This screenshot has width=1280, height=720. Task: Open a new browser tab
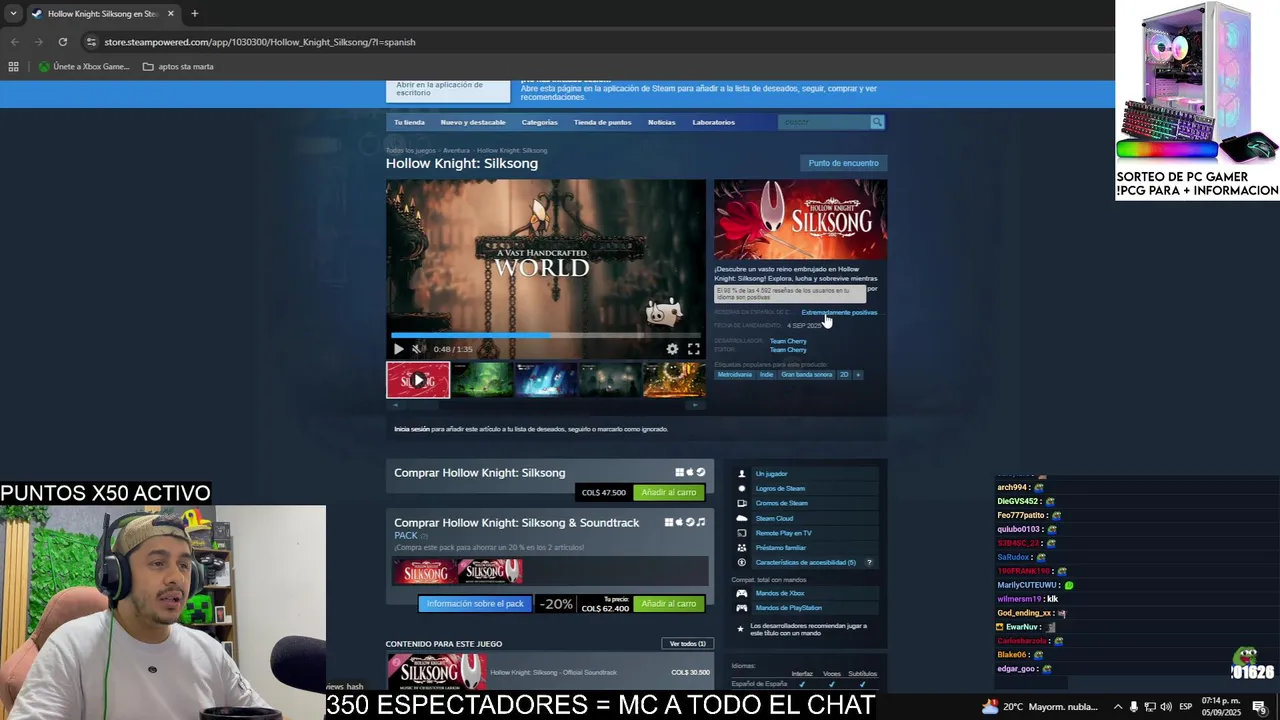[194, 14]
